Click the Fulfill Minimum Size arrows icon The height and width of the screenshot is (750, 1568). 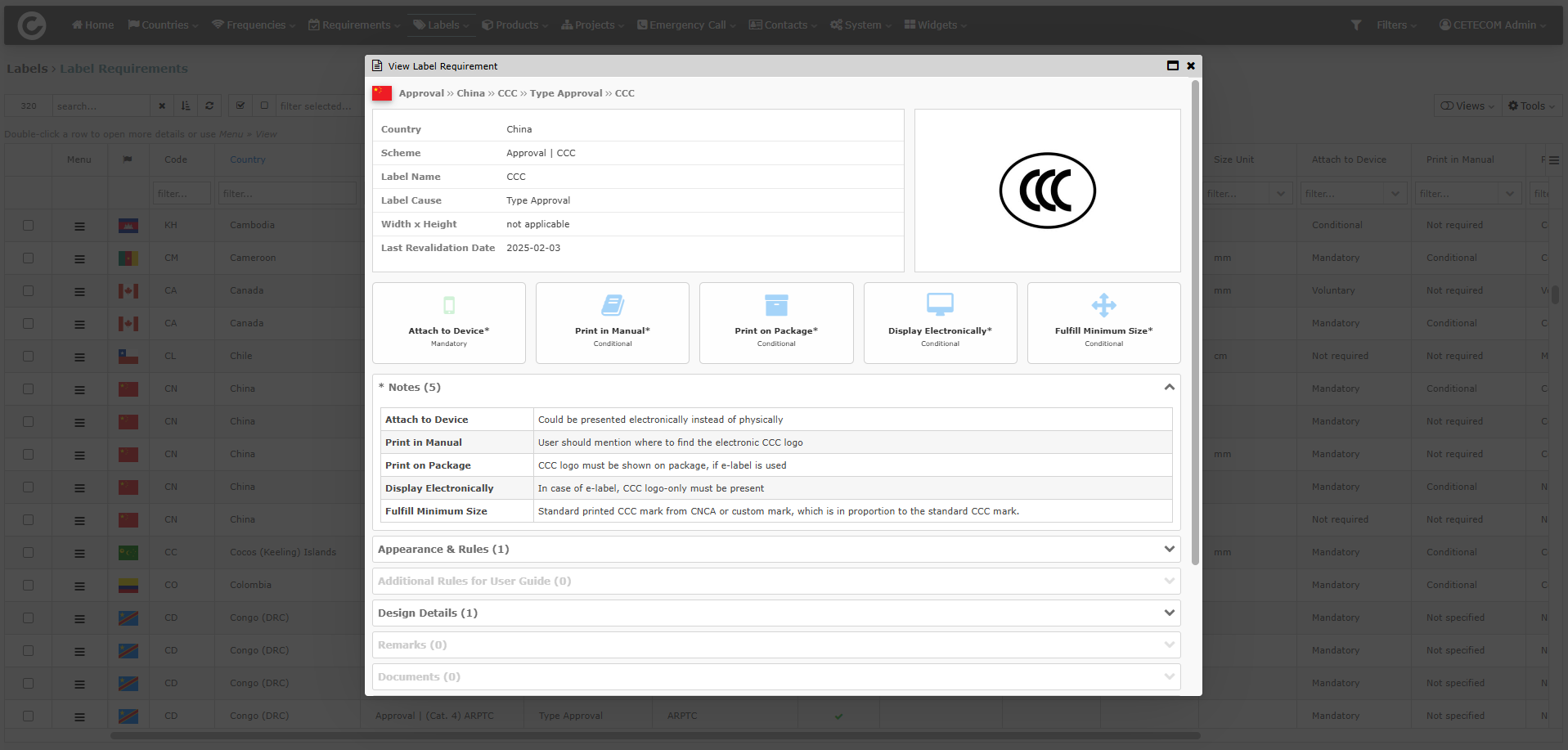1103,305
